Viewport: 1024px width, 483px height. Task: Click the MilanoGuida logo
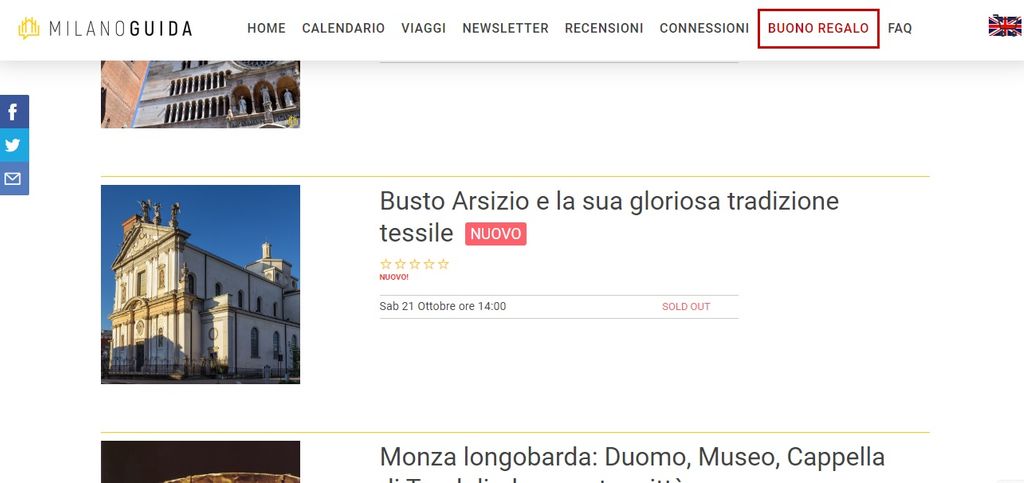point(105,29)
